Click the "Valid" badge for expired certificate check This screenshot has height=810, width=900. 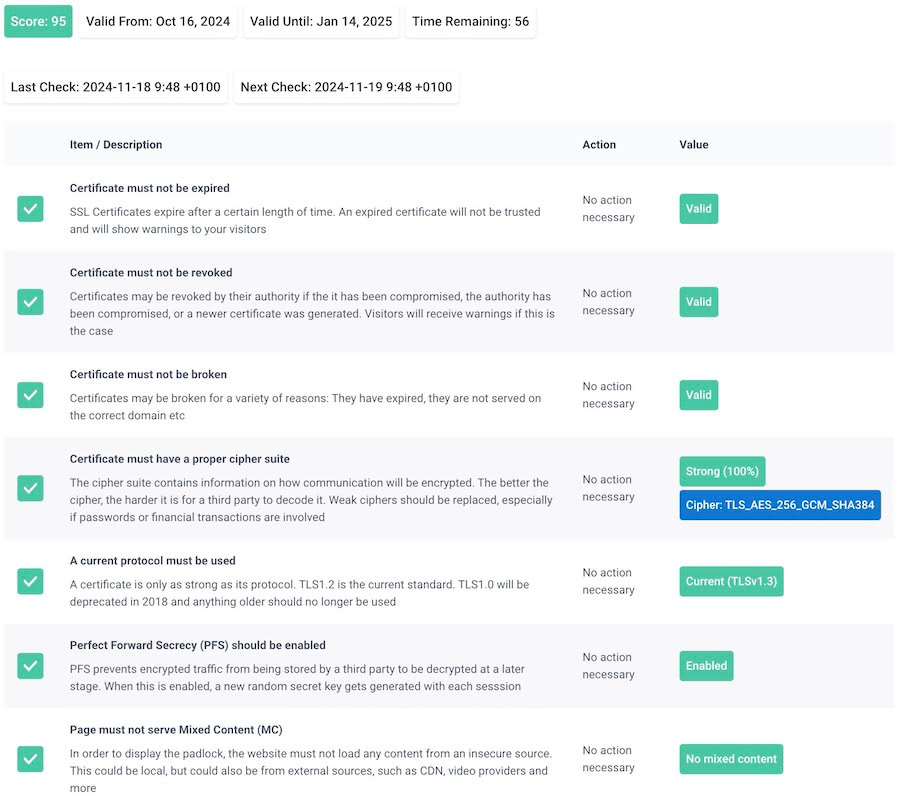tap(698, 209)
